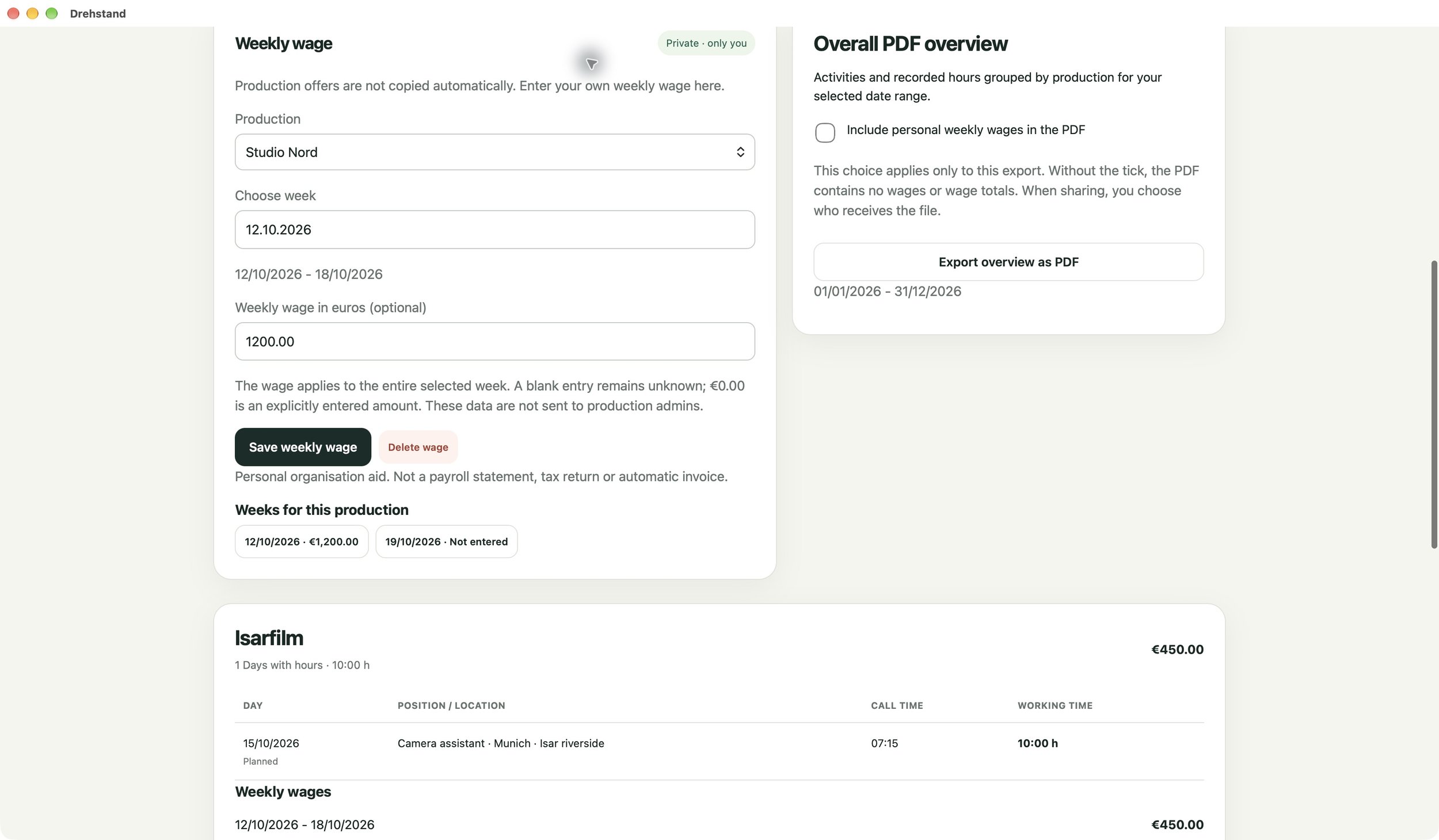Click the Overall PDF overview heading
This screenshot has height=840, width=1439.
(x=910, y=44)
